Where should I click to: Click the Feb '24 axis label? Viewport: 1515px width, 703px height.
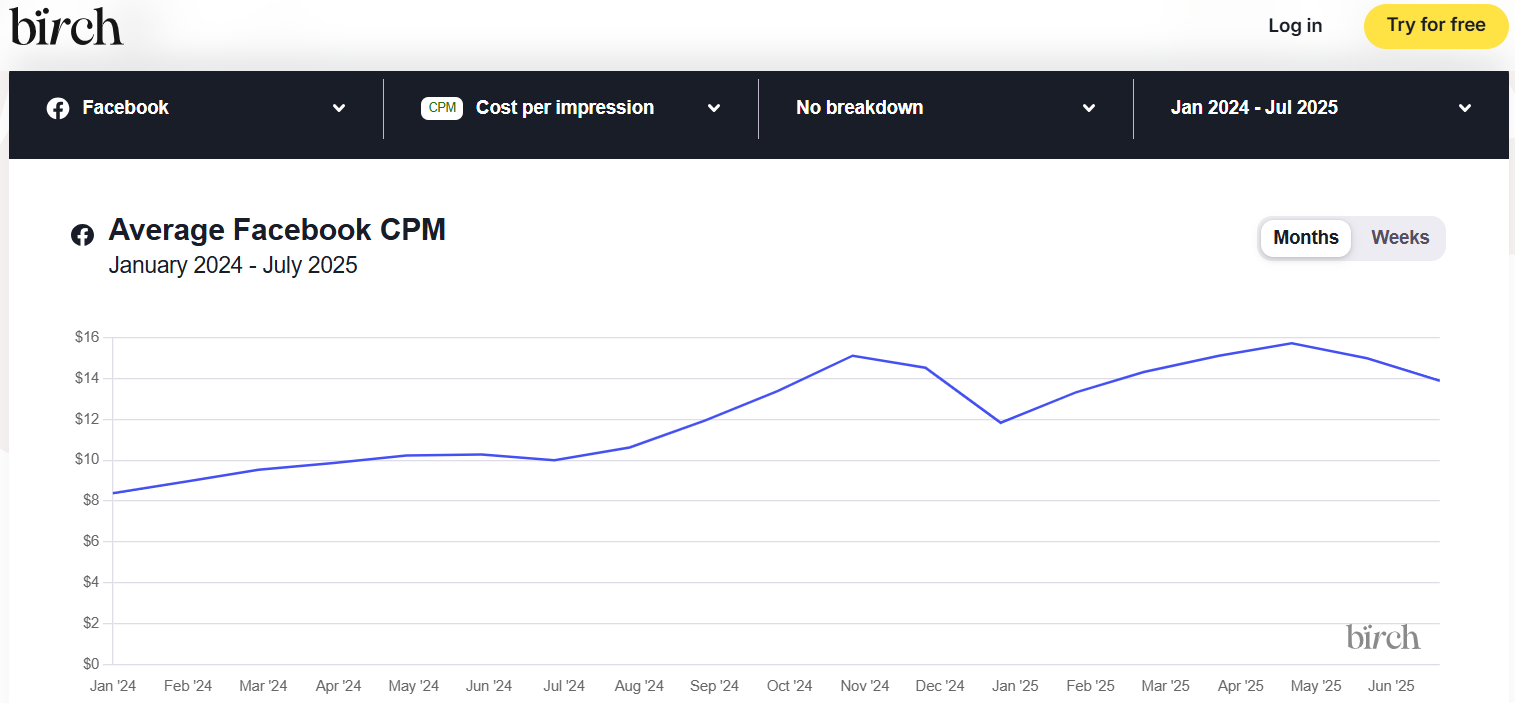(188, 686)
